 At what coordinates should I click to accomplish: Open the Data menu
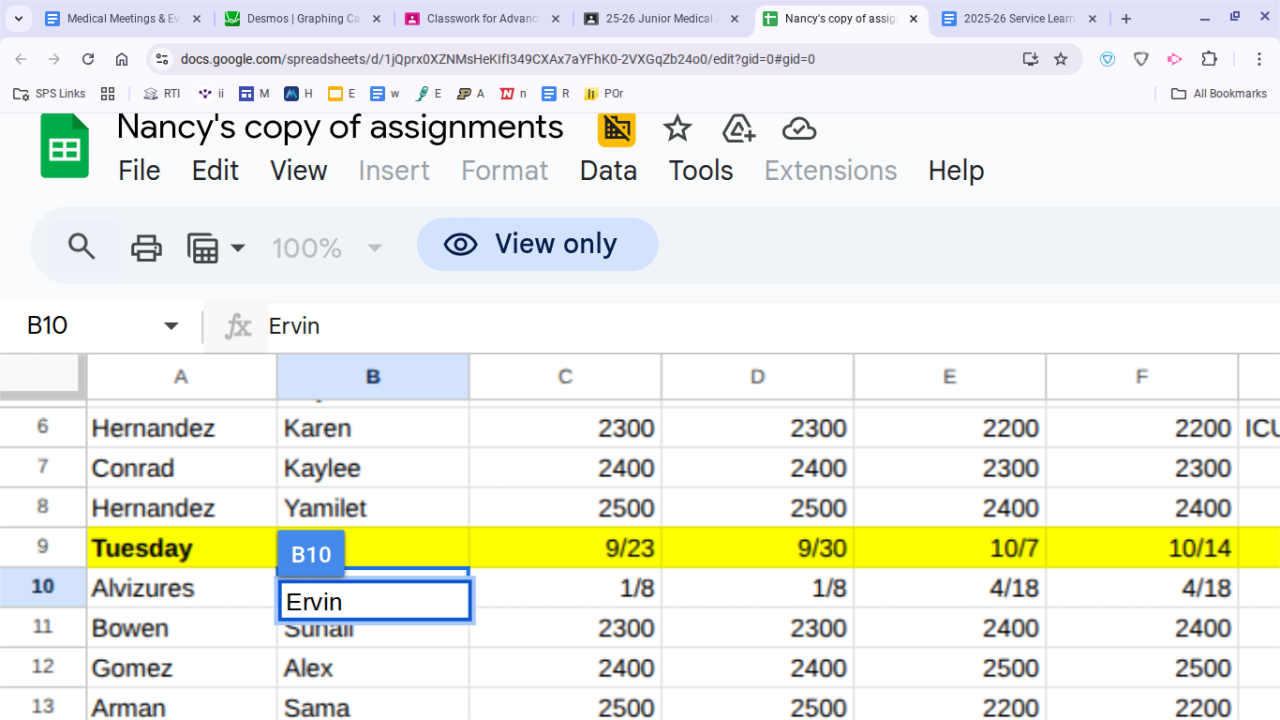pos(608,171)
